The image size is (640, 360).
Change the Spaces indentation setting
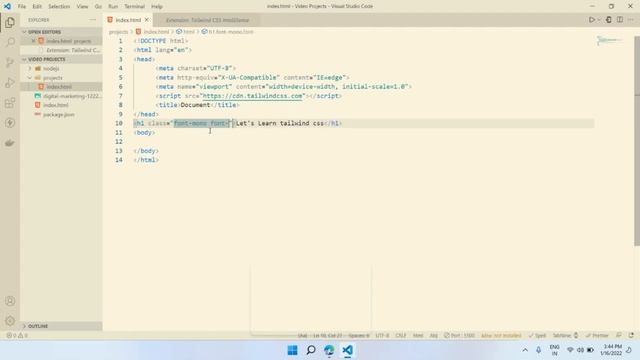359,335
